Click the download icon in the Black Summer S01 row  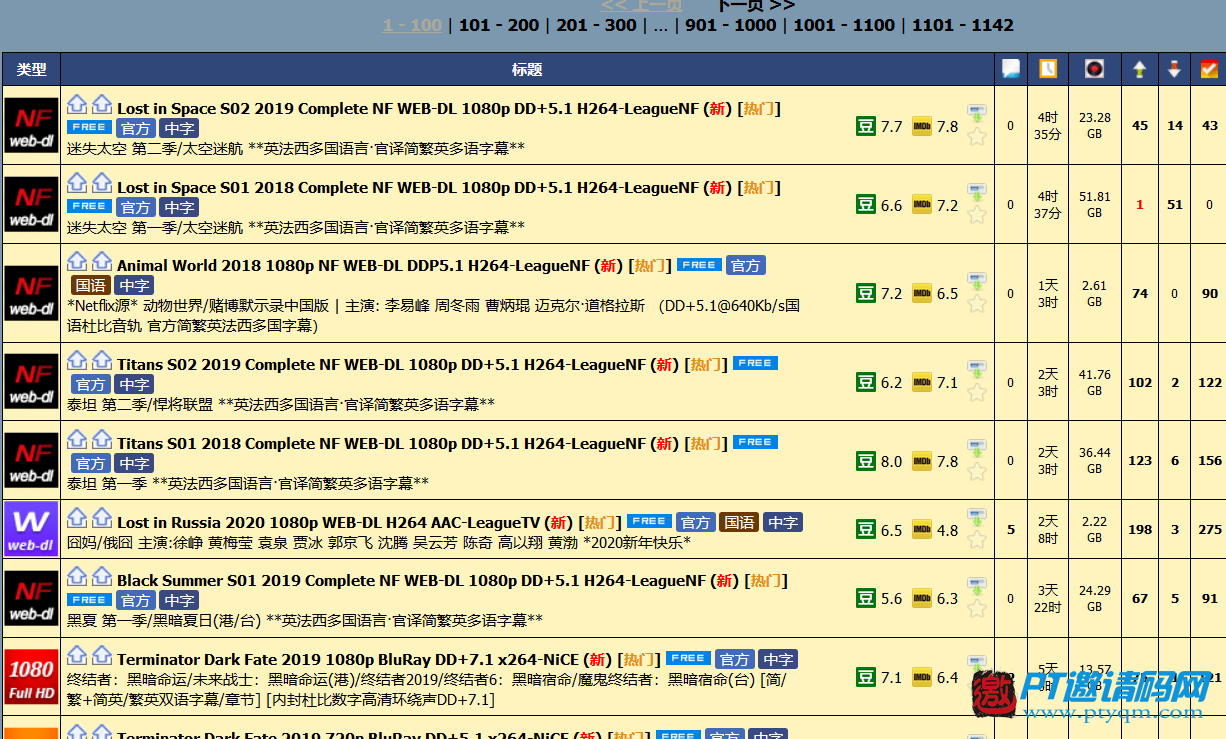976,586
